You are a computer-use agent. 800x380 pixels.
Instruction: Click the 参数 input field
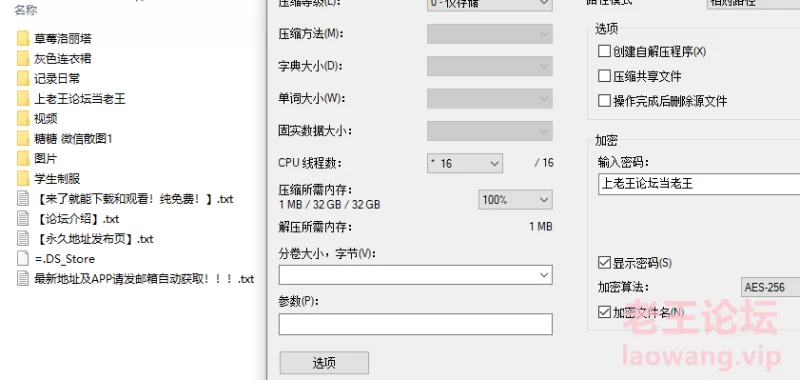(x=415, y=324)
